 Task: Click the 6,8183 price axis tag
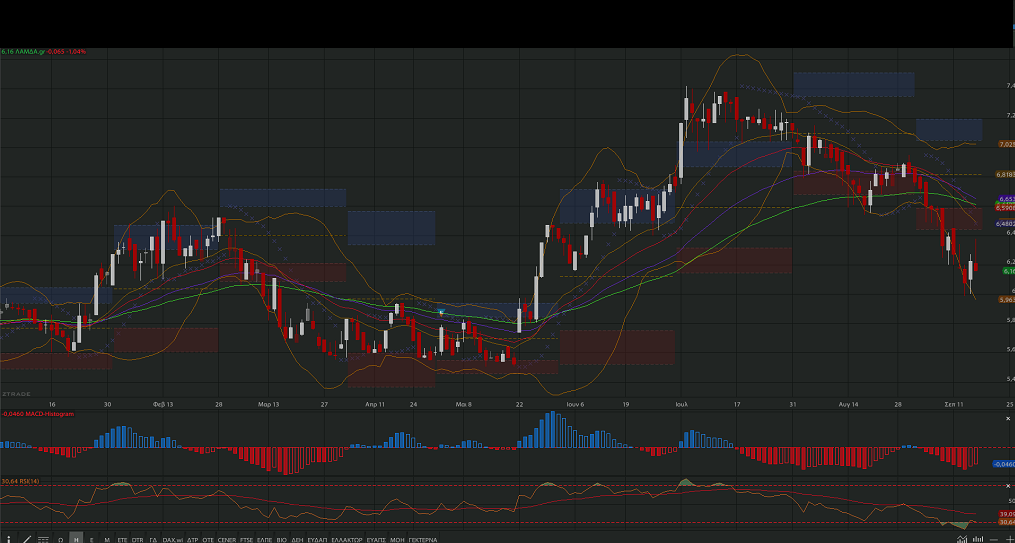coord(1005,174)
